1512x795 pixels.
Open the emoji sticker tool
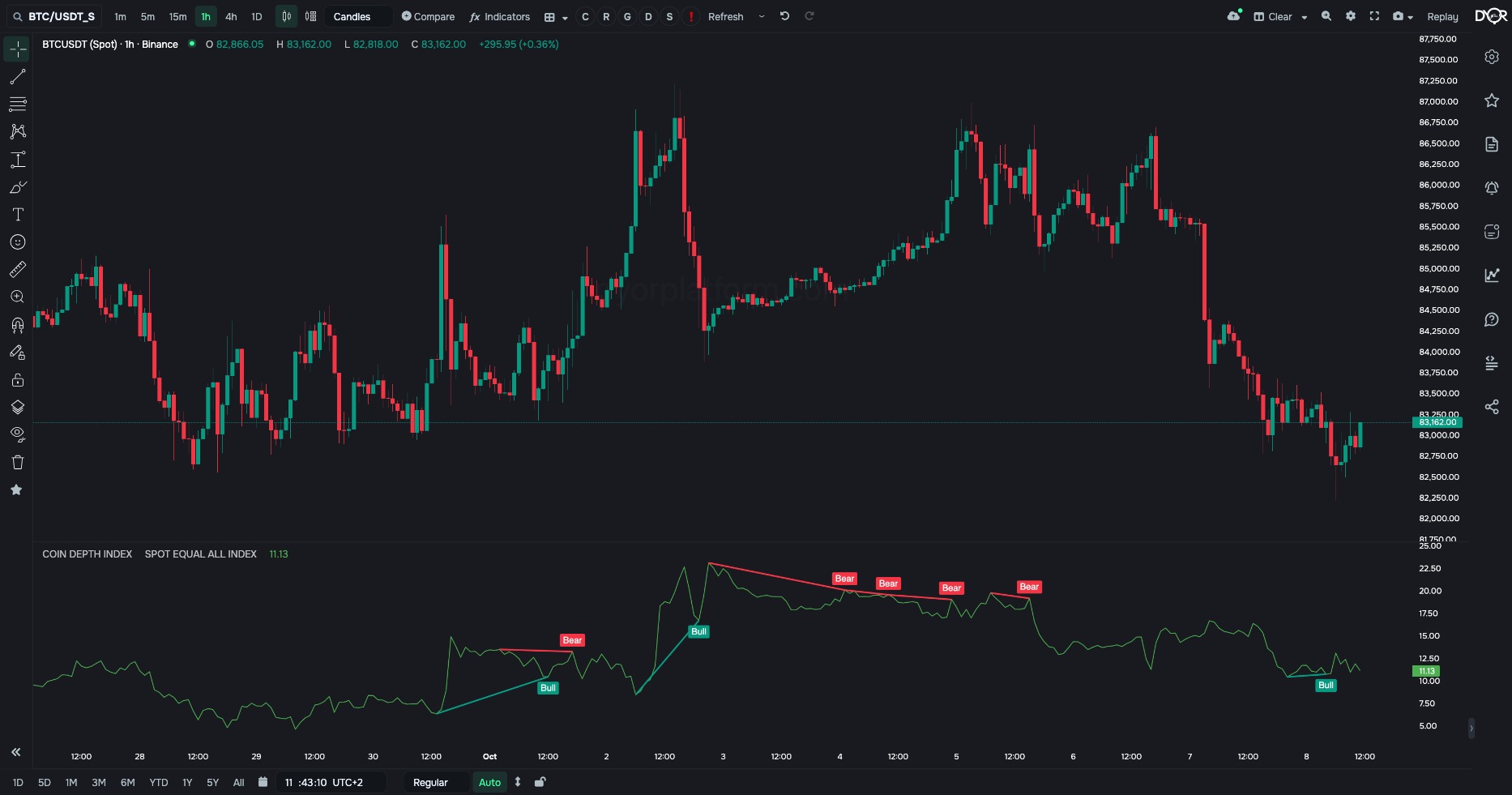tap(17, 242)
